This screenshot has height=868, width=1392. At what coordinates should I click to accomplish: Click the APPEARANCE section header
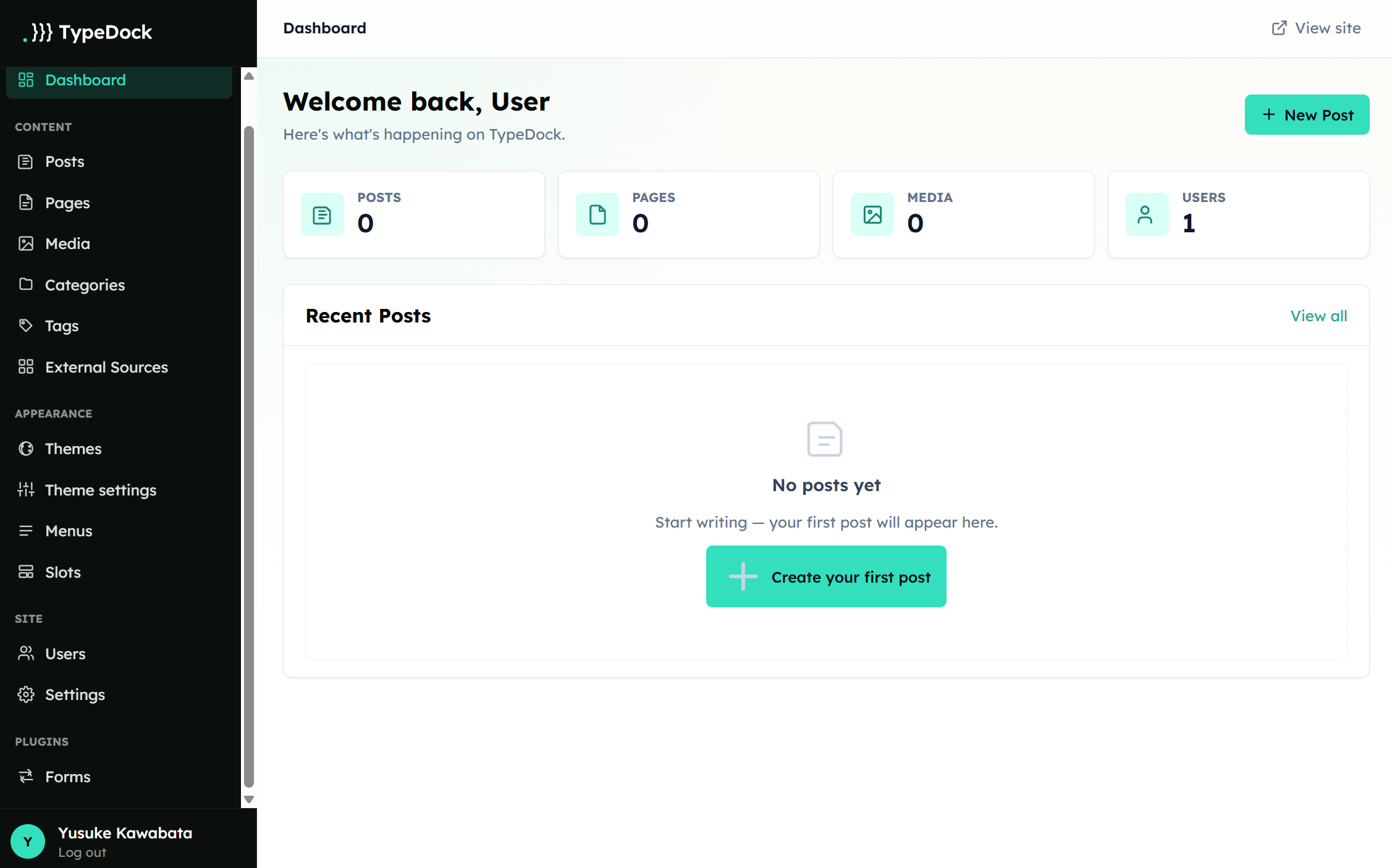click(x=54, y=414)
